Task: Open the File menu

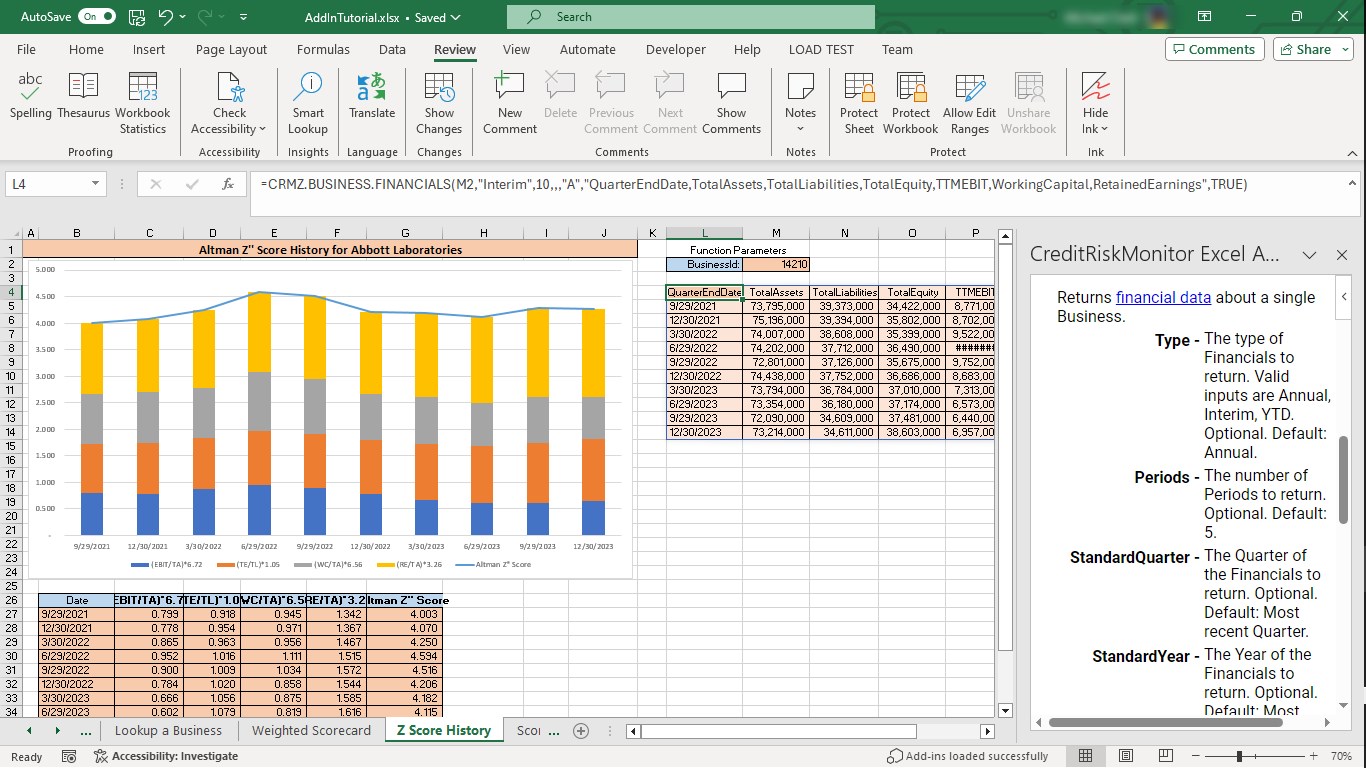Action: click(26, 49)
